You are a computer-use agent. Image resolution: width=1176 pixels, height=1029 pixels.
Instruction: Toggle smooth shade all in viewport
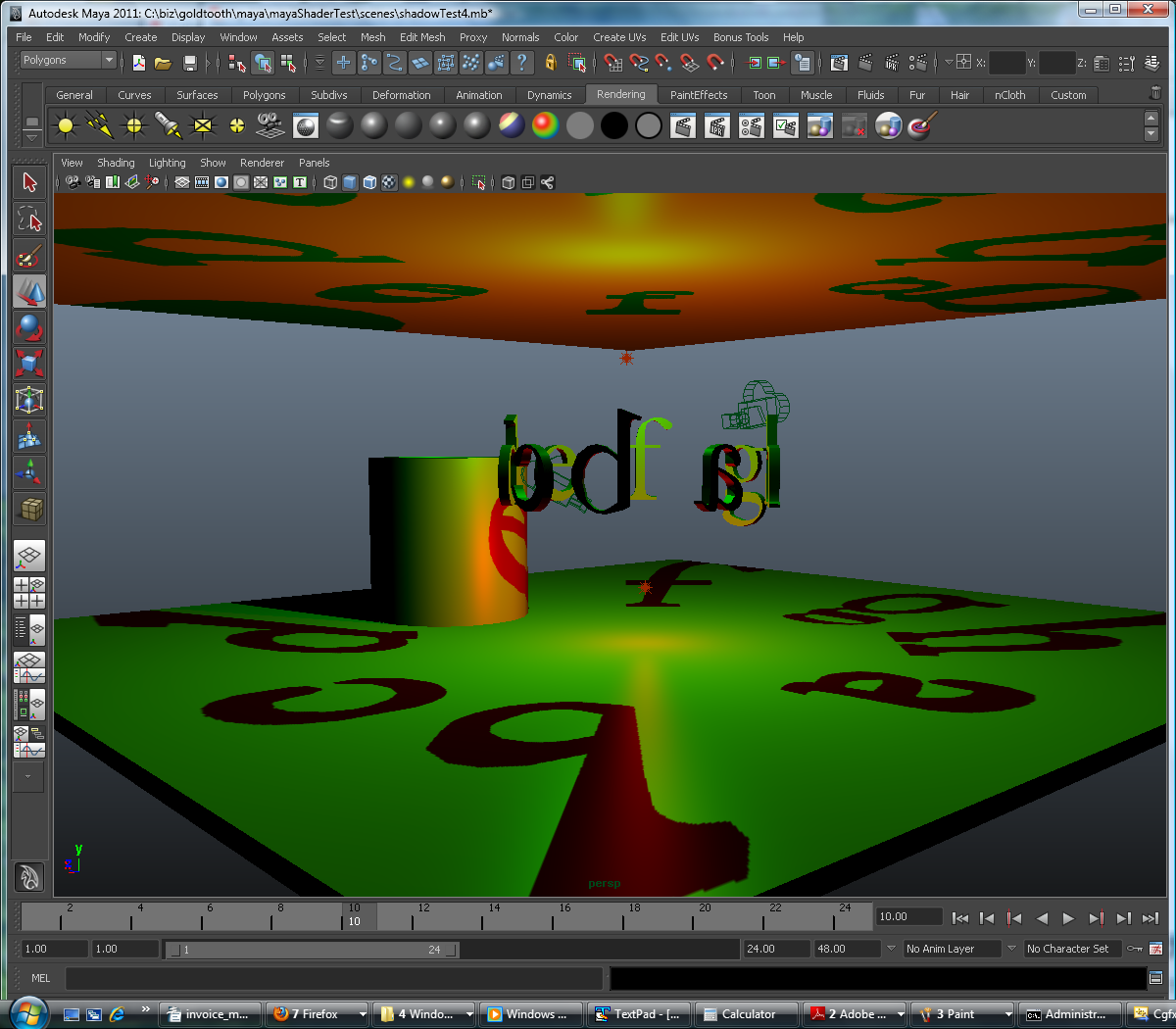click(350, 182)
